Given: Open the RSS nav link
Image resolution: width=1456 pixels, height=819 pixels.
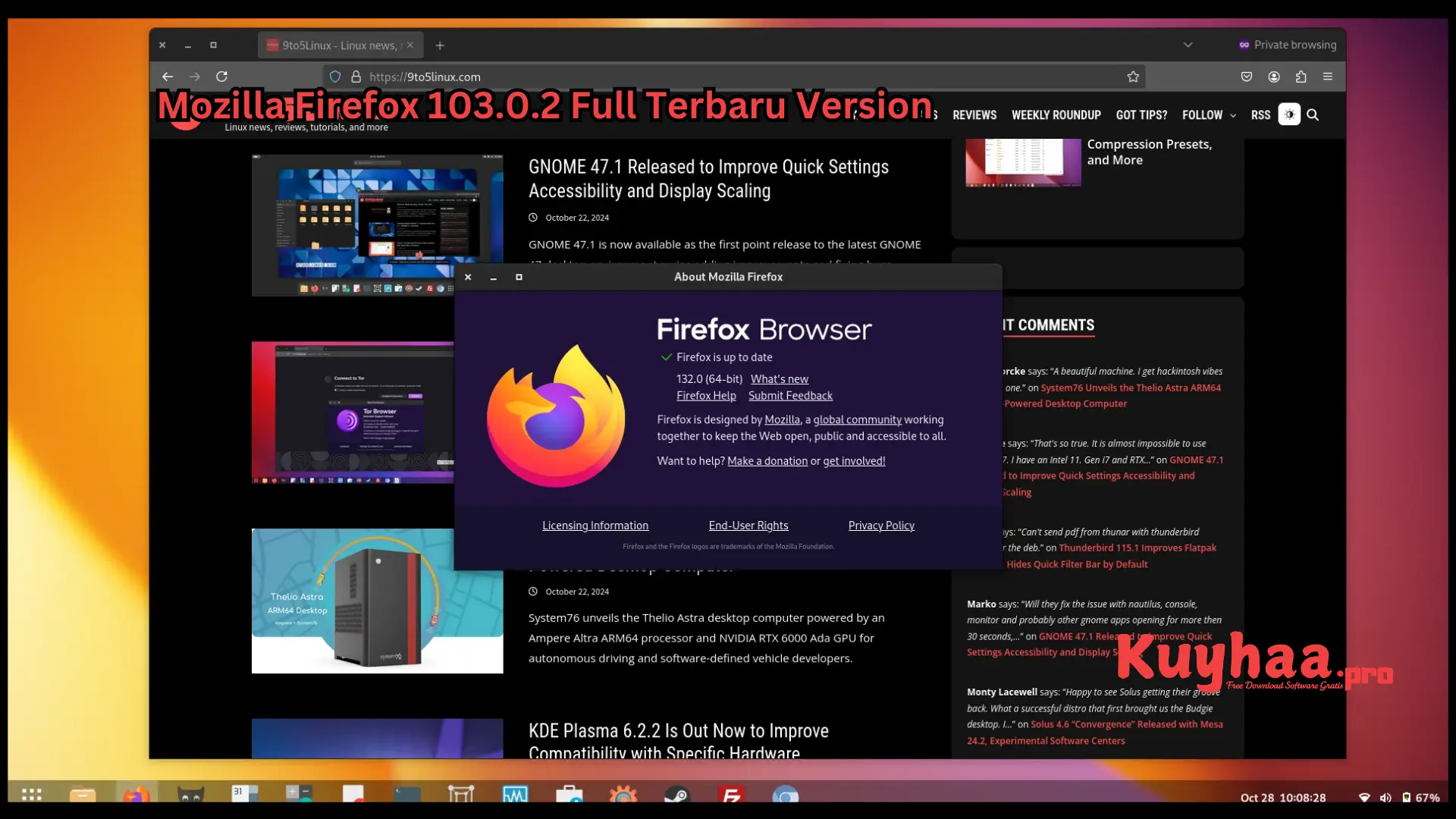Looking at the screenshot, I should point(1260,115).
